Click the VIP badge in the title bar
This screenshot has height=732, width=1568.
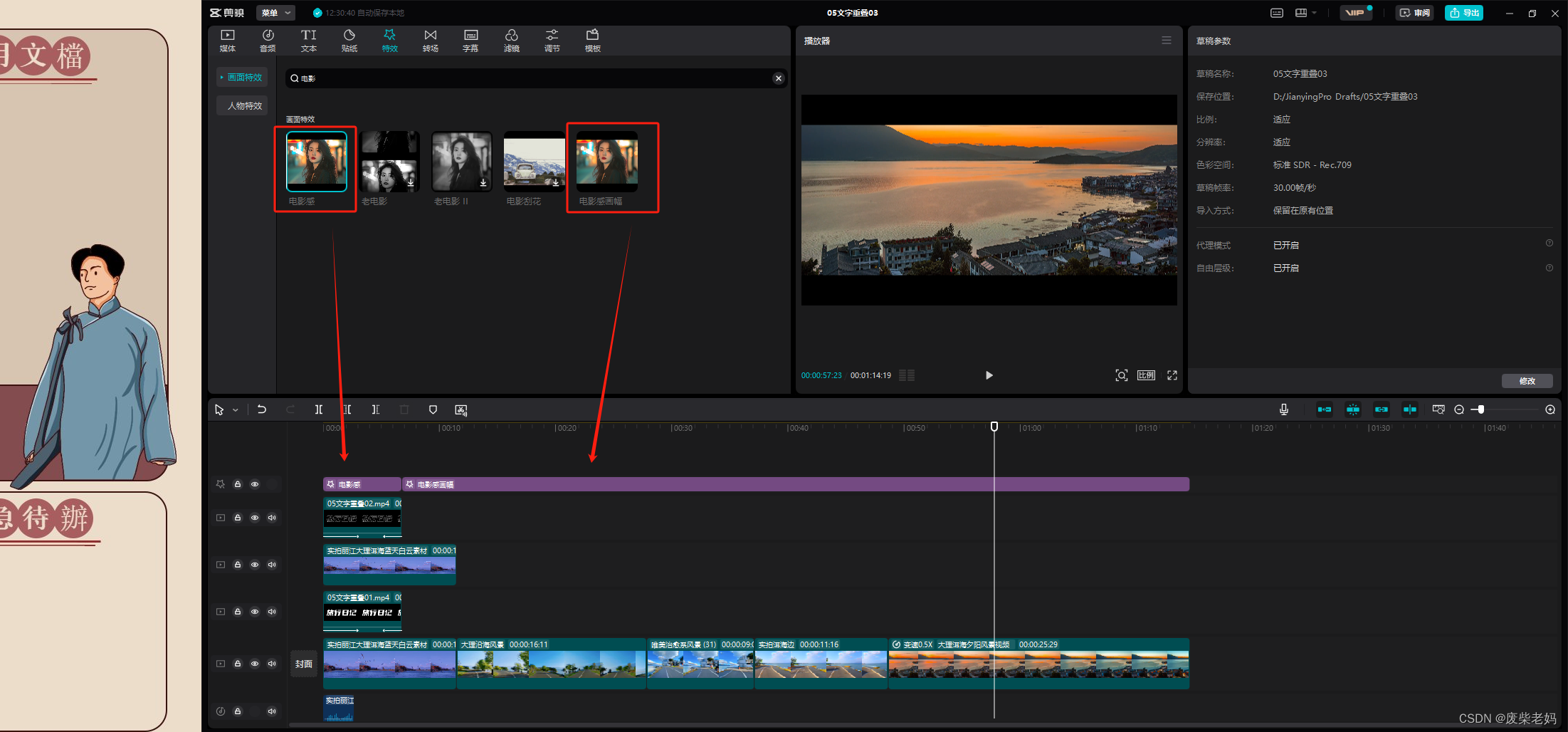[1355, 13]
